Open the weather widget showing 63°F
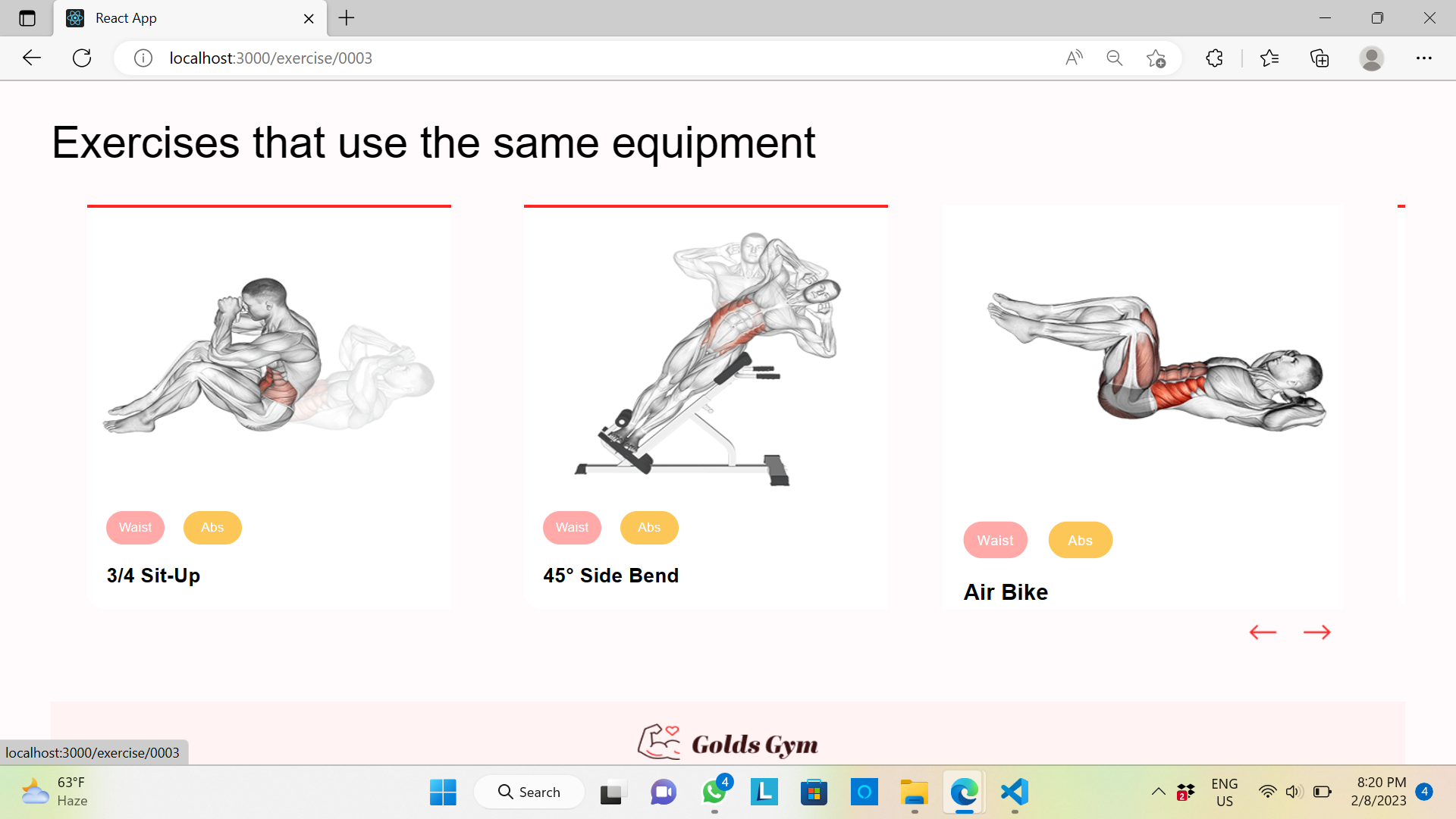The image size is (1456, 819). click(x=55, y=792)
